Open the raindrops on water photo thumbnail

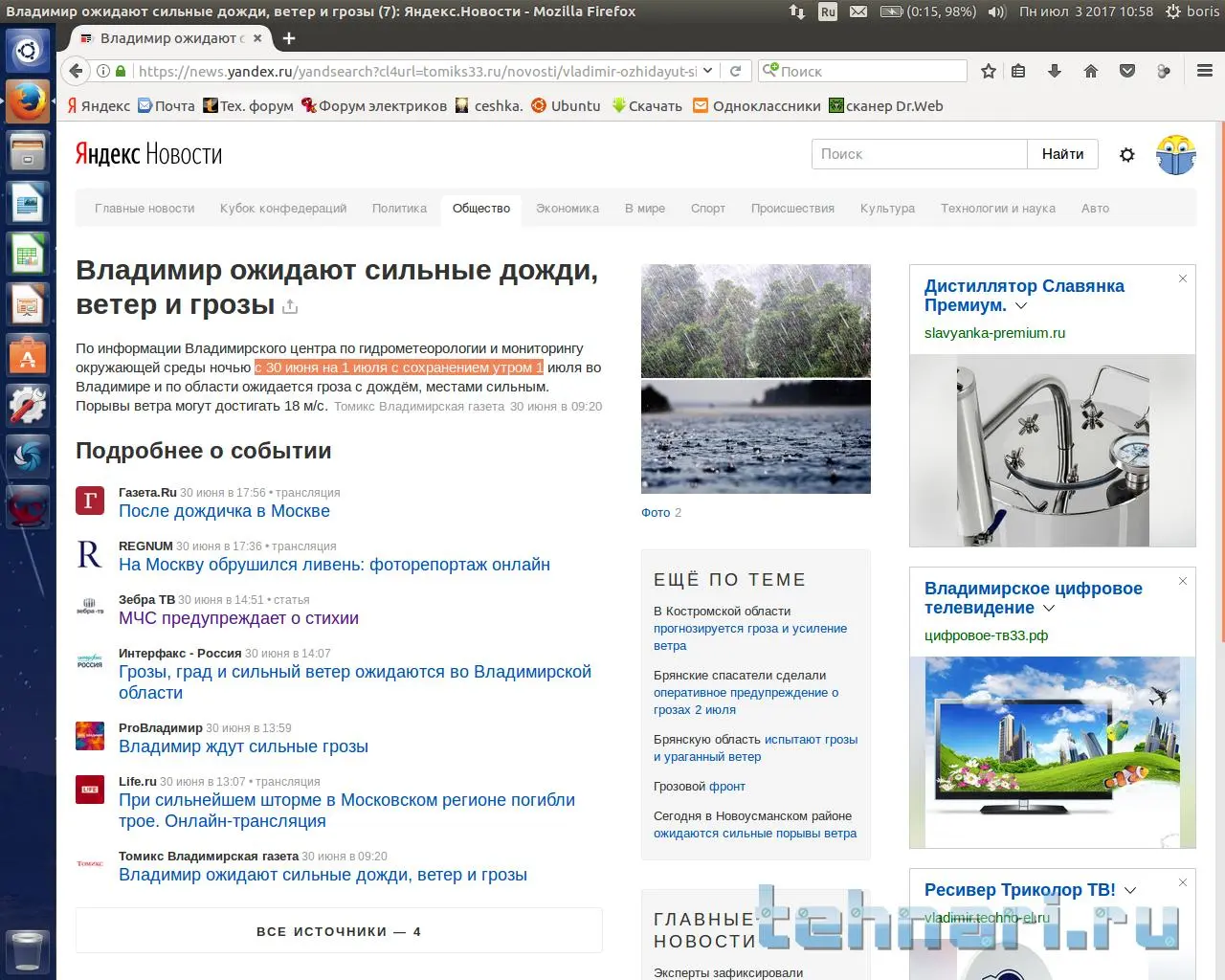coord(756,437)
